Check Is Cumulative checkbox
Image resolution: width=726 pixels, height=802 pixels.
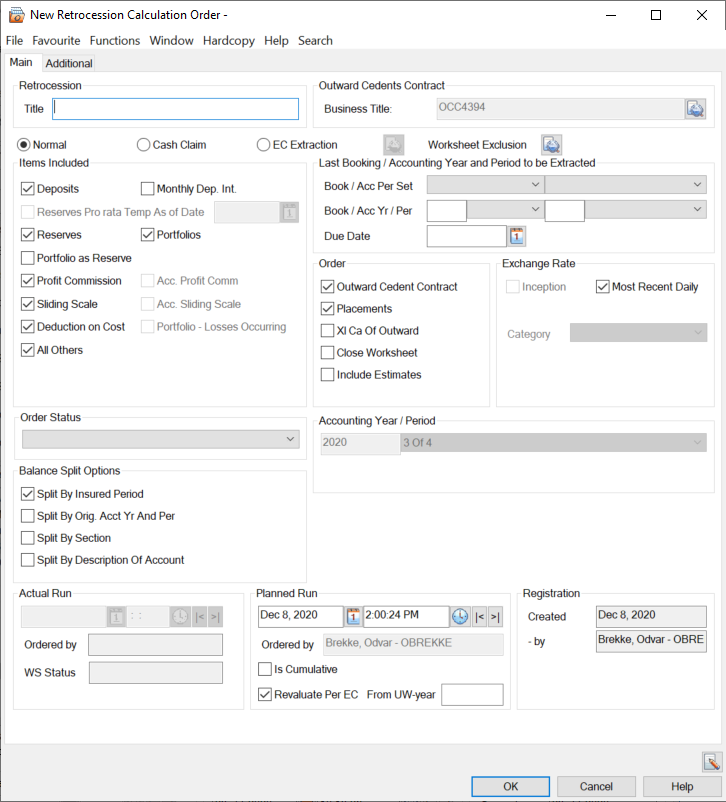265,669
